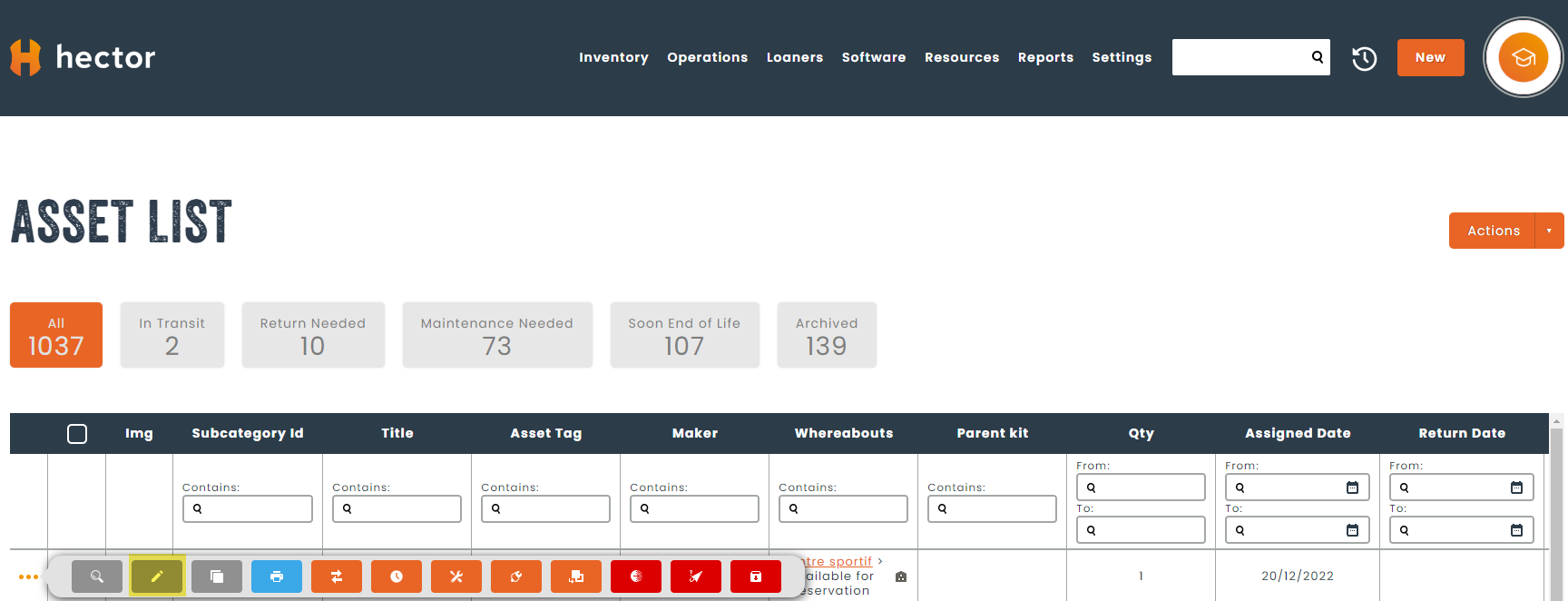Focus the Qty From filter field
The width and height of the screenshot is (1568, 601).
1141,488
